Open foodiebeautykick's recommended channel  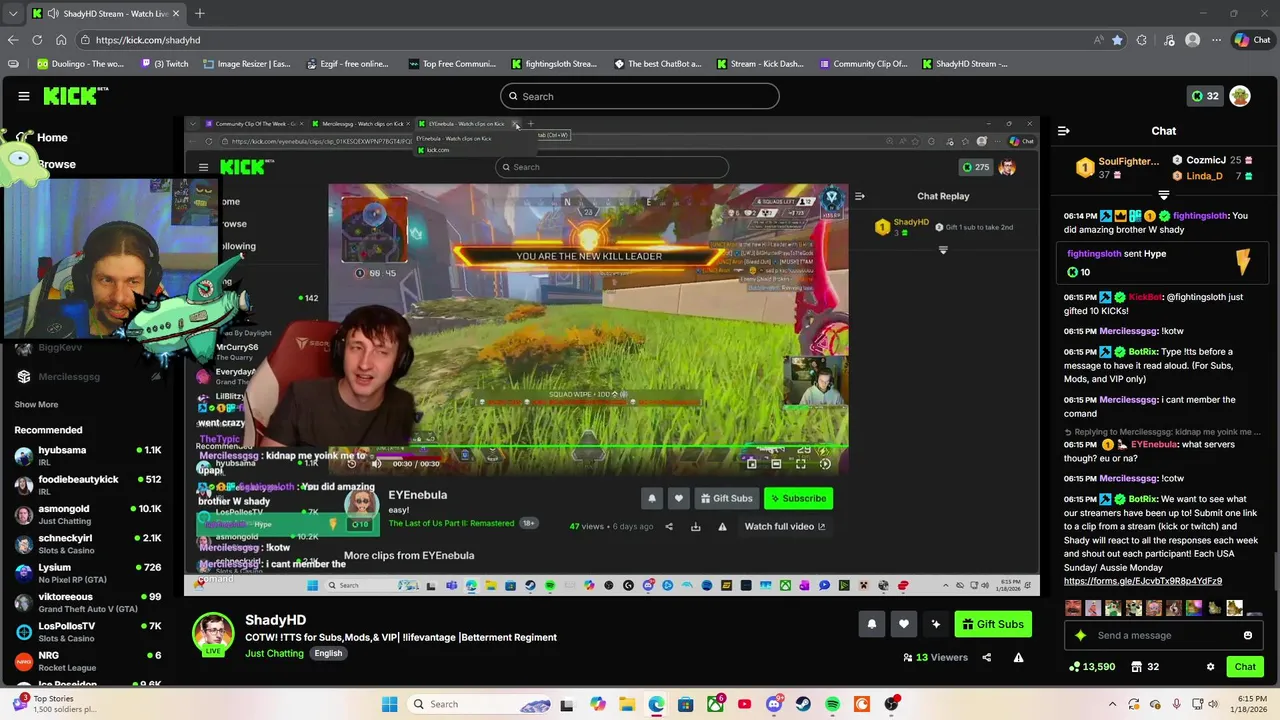coord(88,485)
